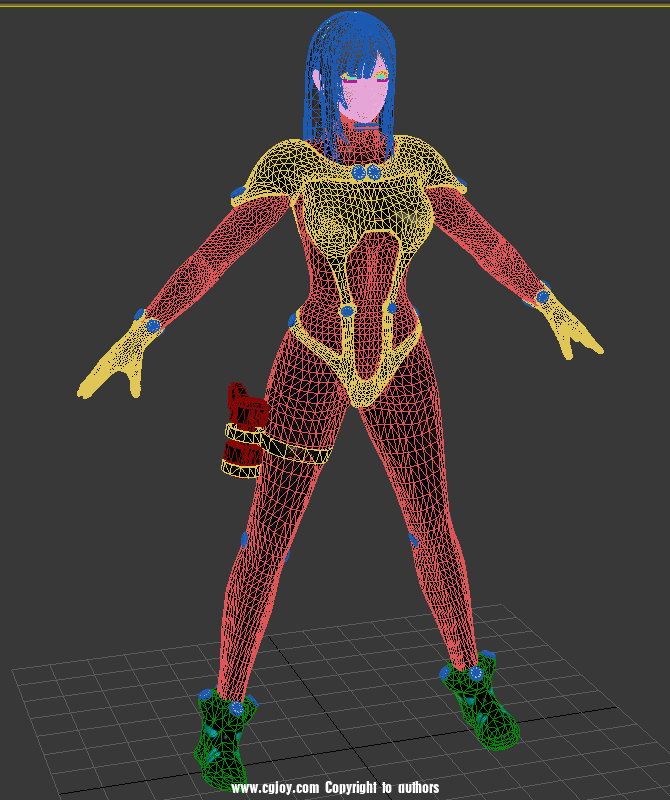The width and height of the screenshot is (670, 800).
Task: Click blue wrist stud on character's right arm
Action: click(x=153, y=325)
